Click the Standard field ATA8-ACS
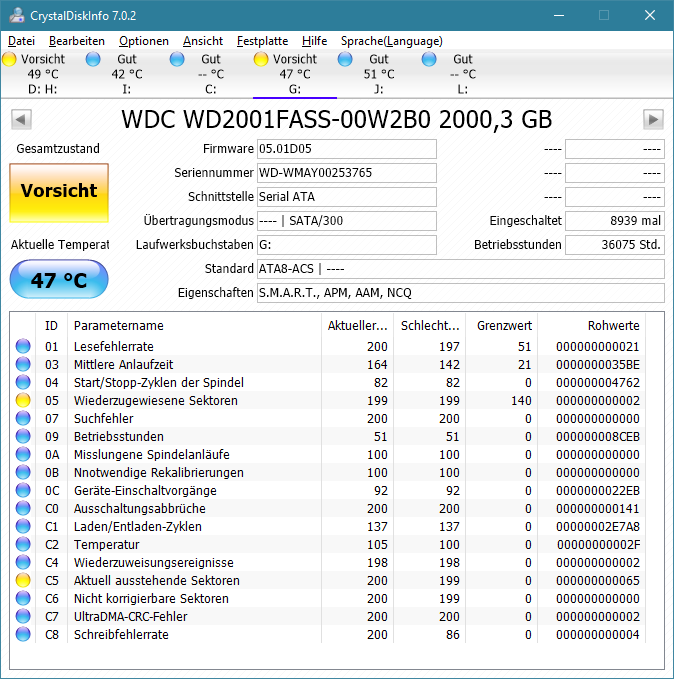674x679 pixels. [x=460, y=269]
